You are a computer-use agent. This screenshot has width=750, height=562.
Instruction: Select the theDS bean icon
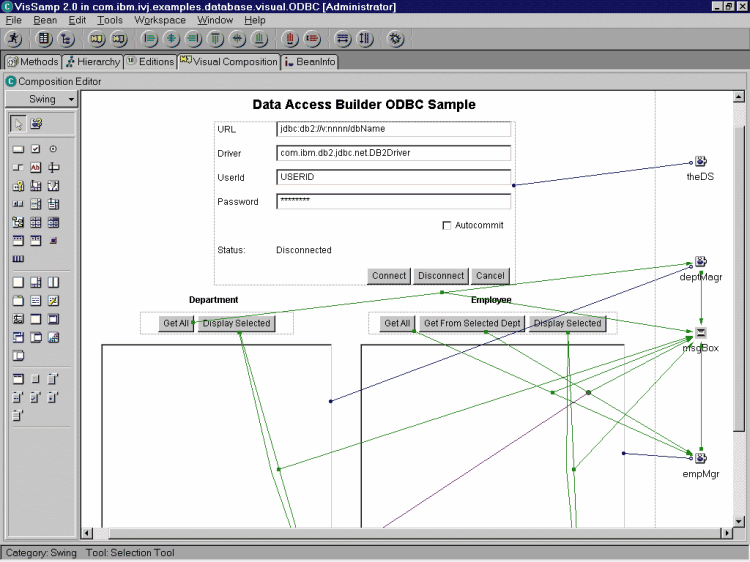(701, 161)
